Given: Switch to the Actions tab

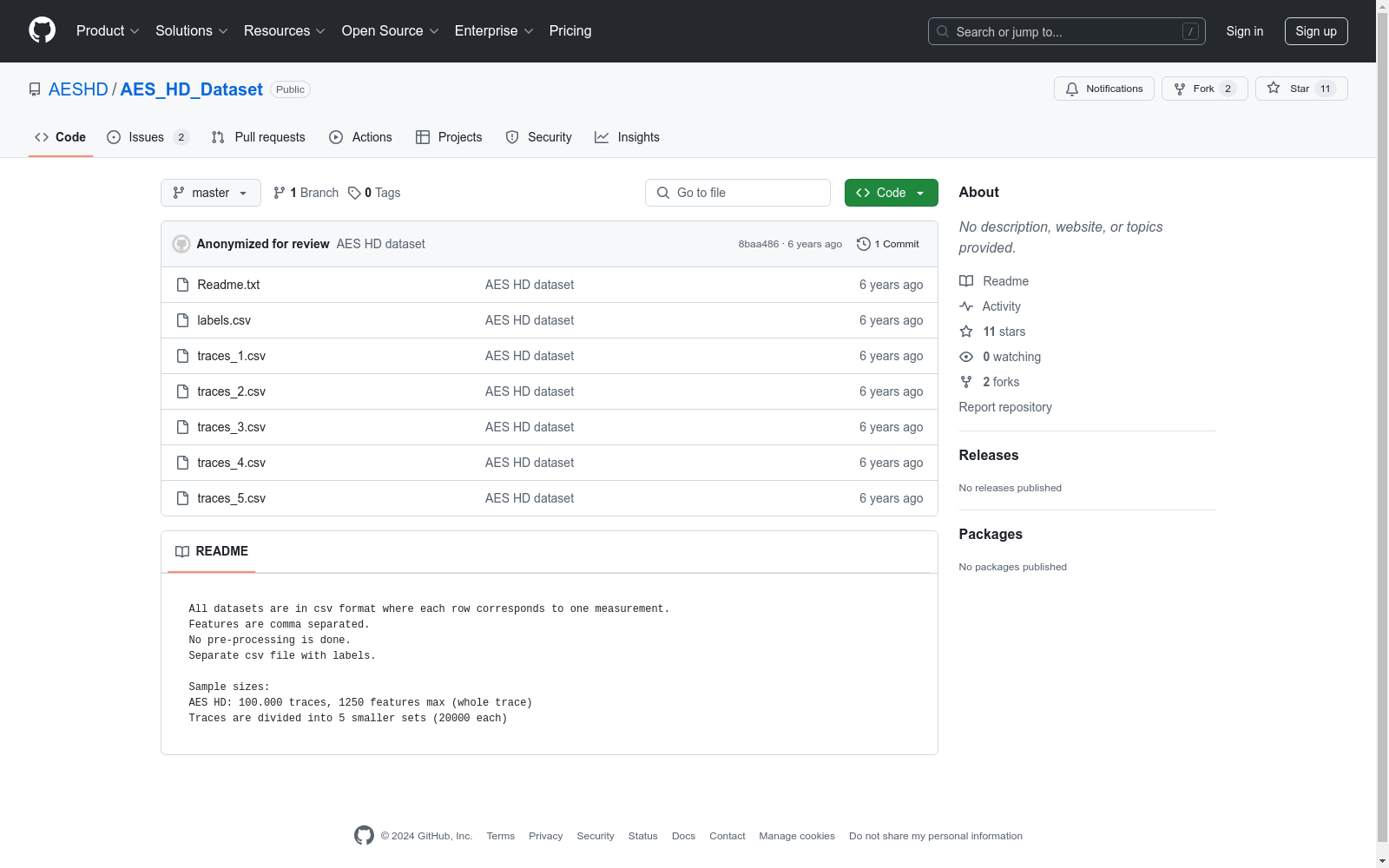Looking at the screenshot, I should click(x=360, y=137).
